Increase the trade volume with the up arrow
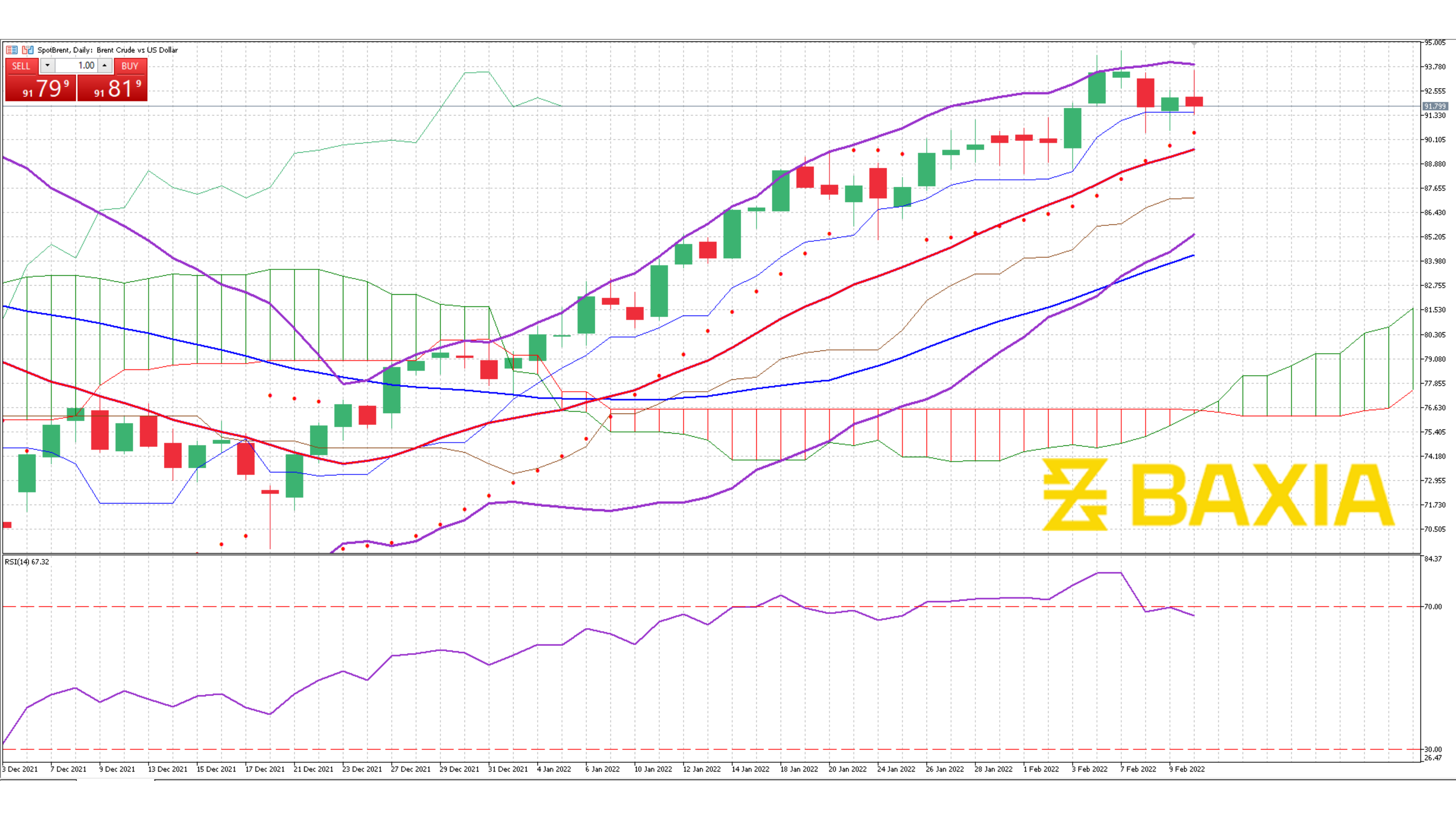The width and height of the screenshot is (1456, 820). [x=104, y=66]
